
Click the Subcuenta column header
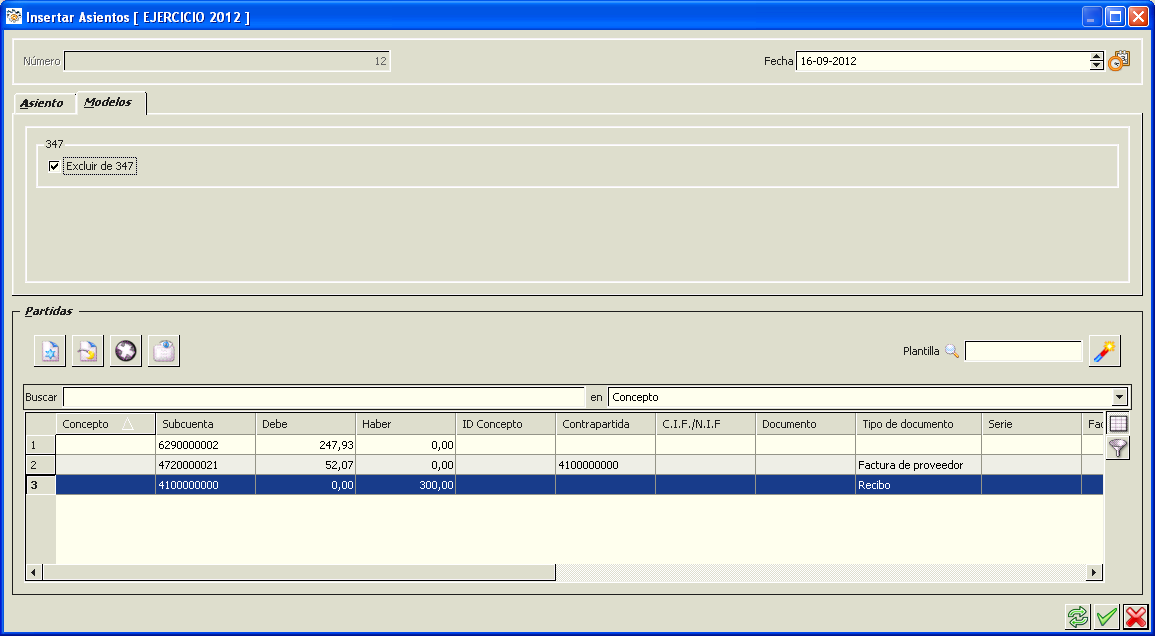206,424
